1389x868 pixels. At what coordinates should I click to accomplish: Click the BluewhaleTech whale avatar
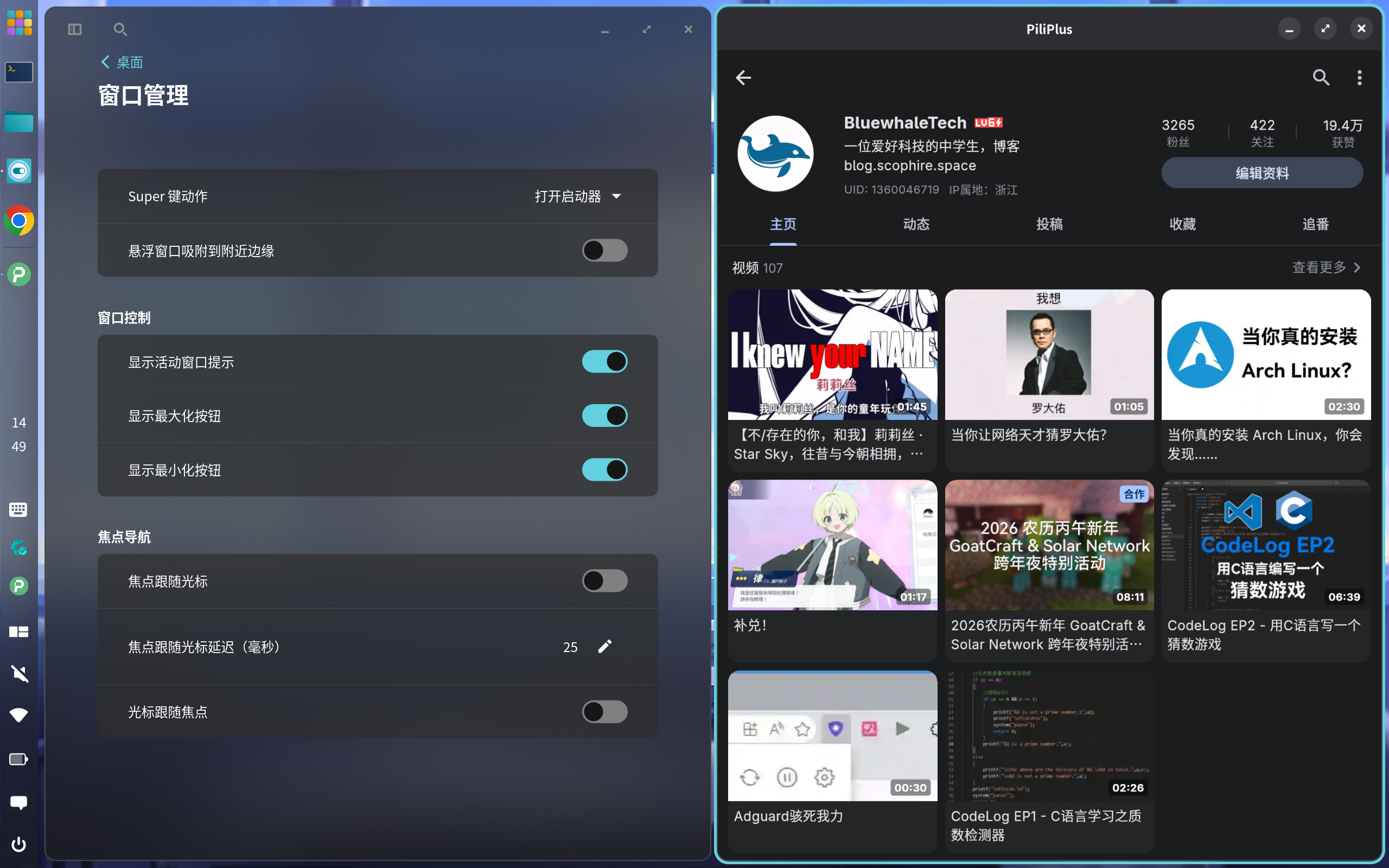[x=775, y=154]
